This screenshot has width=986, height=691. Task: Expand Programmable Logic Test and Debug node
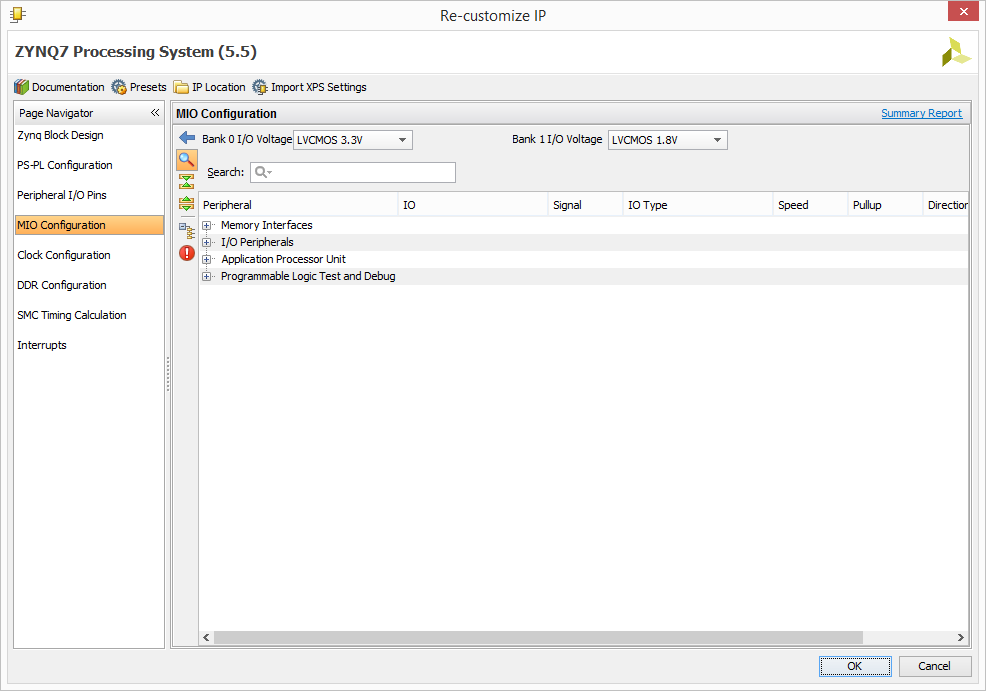click(x=206, y=276)
